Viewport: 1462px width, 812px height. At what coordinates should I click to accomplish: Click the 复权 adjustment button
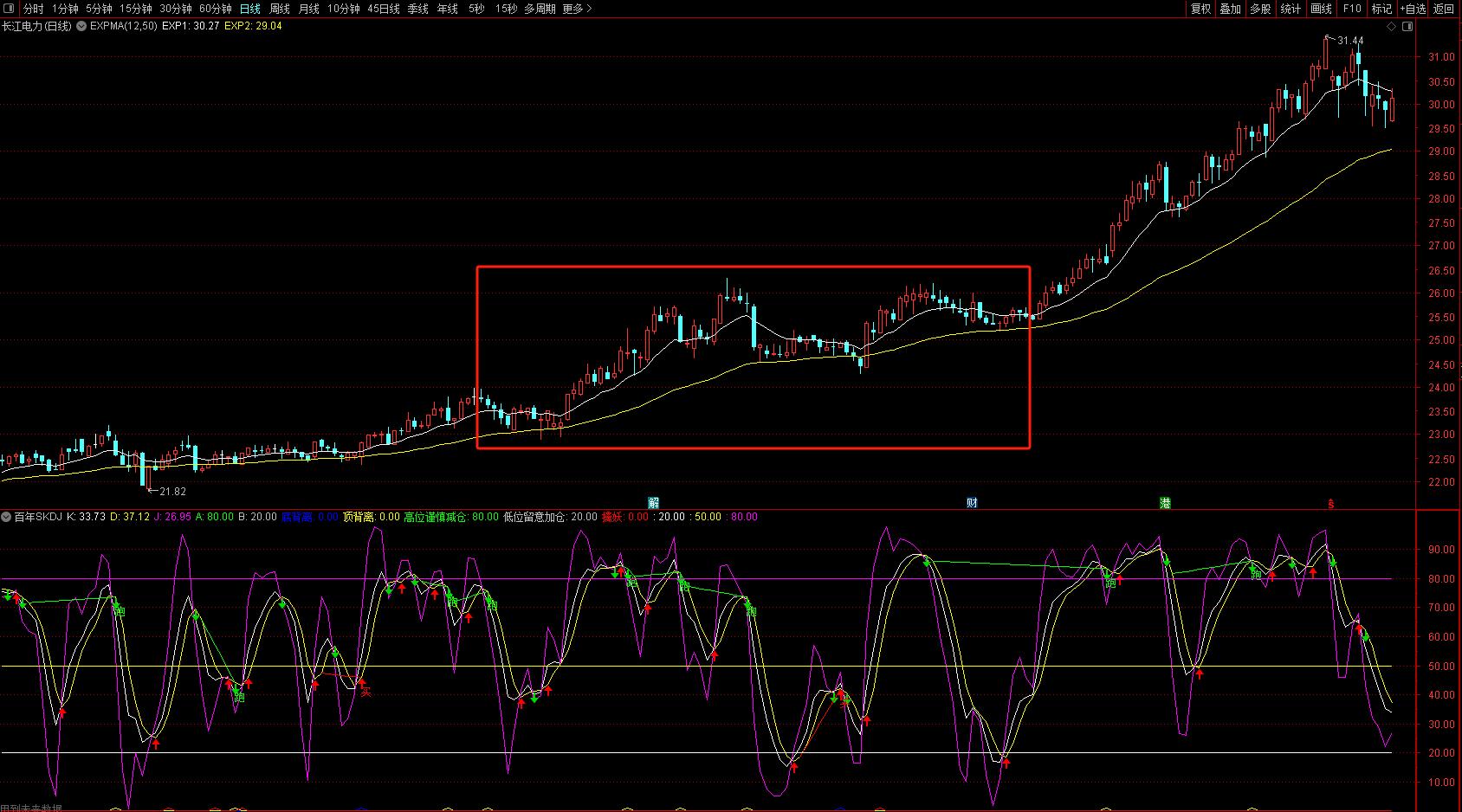click(1200, 9)
